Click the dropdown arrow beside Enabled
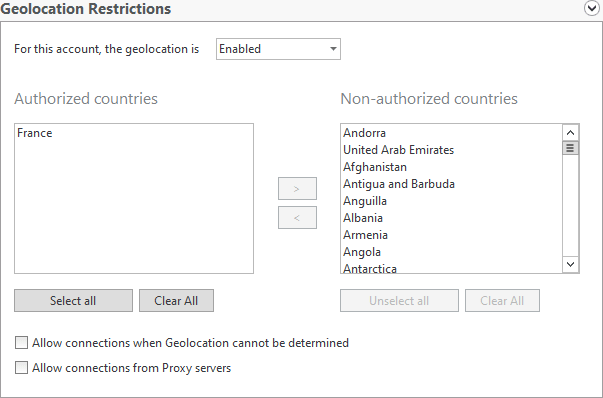Screen dimensions: 603x398 tap(333, 49)
